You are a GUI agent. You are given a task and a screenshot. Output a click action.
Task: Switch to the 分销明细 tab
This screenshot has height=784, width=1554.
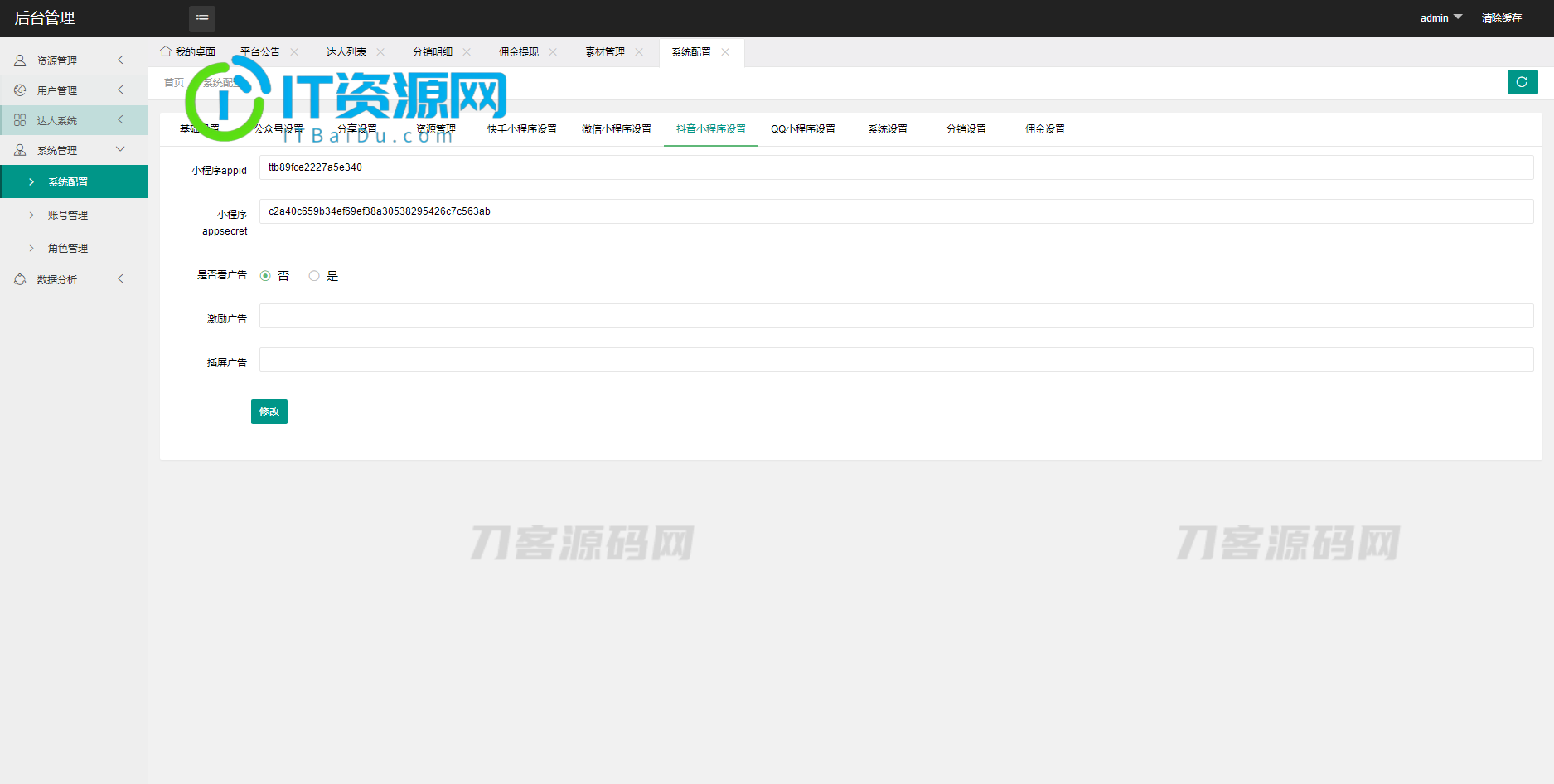[433, 51]
